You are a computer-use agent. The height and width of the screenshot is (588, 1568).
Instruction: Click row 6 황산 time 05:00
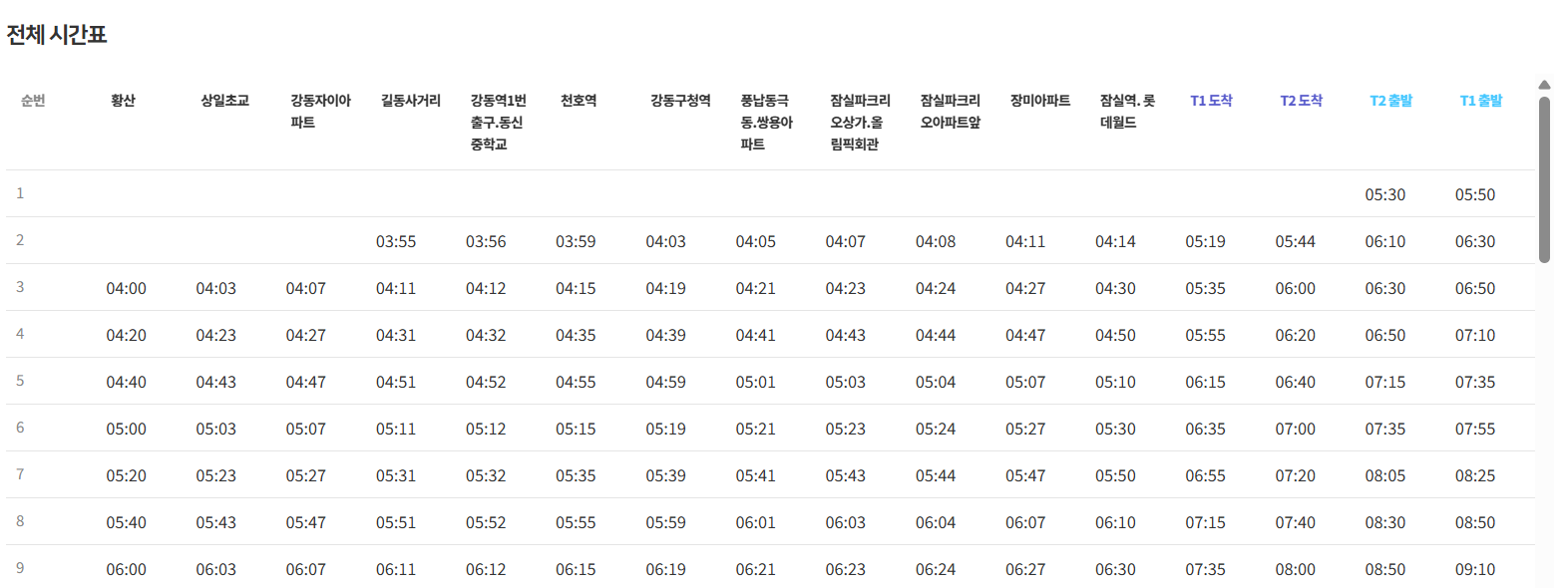click(x=126, y=430)
